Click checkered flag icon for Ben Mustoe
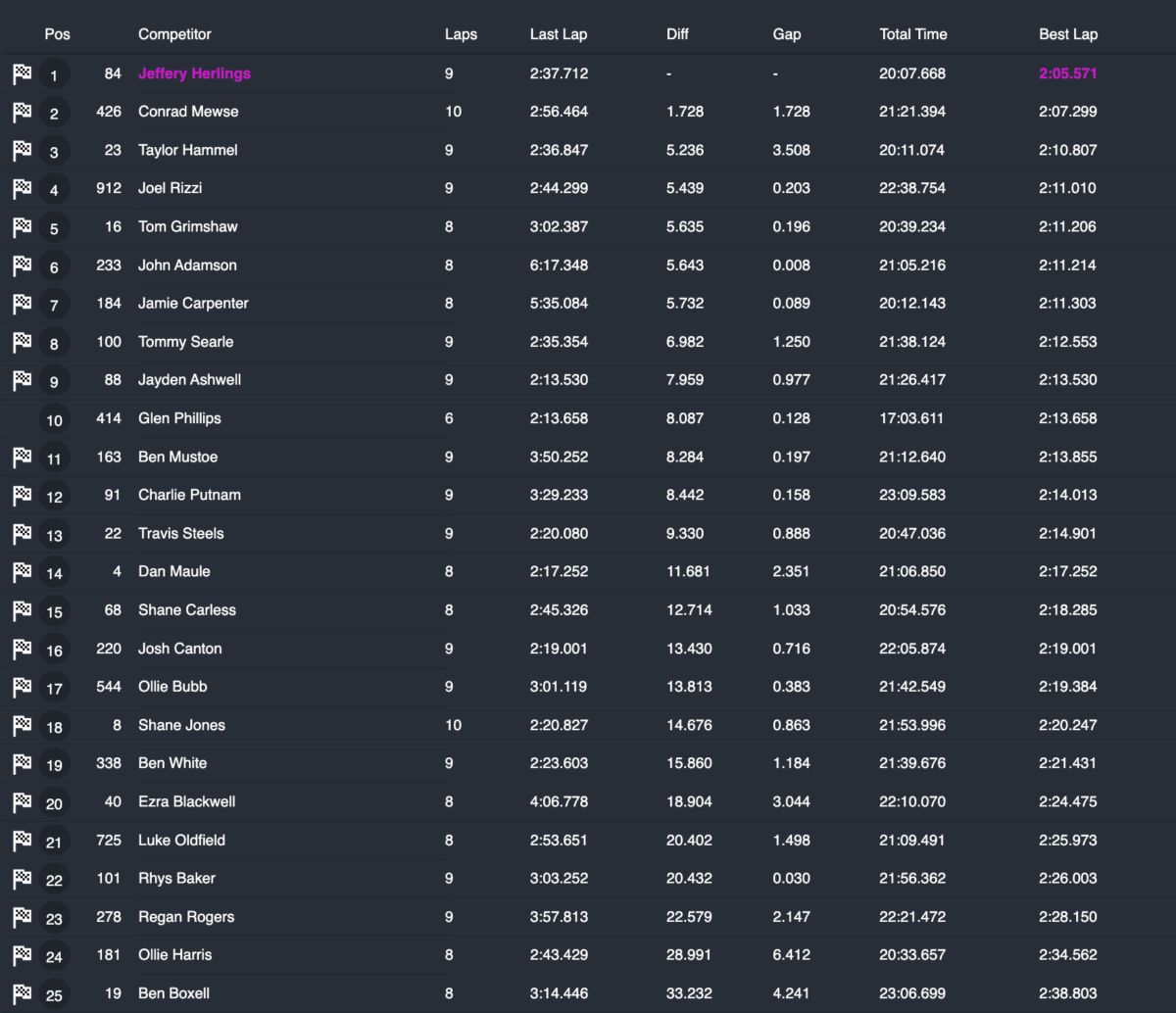 22,458
